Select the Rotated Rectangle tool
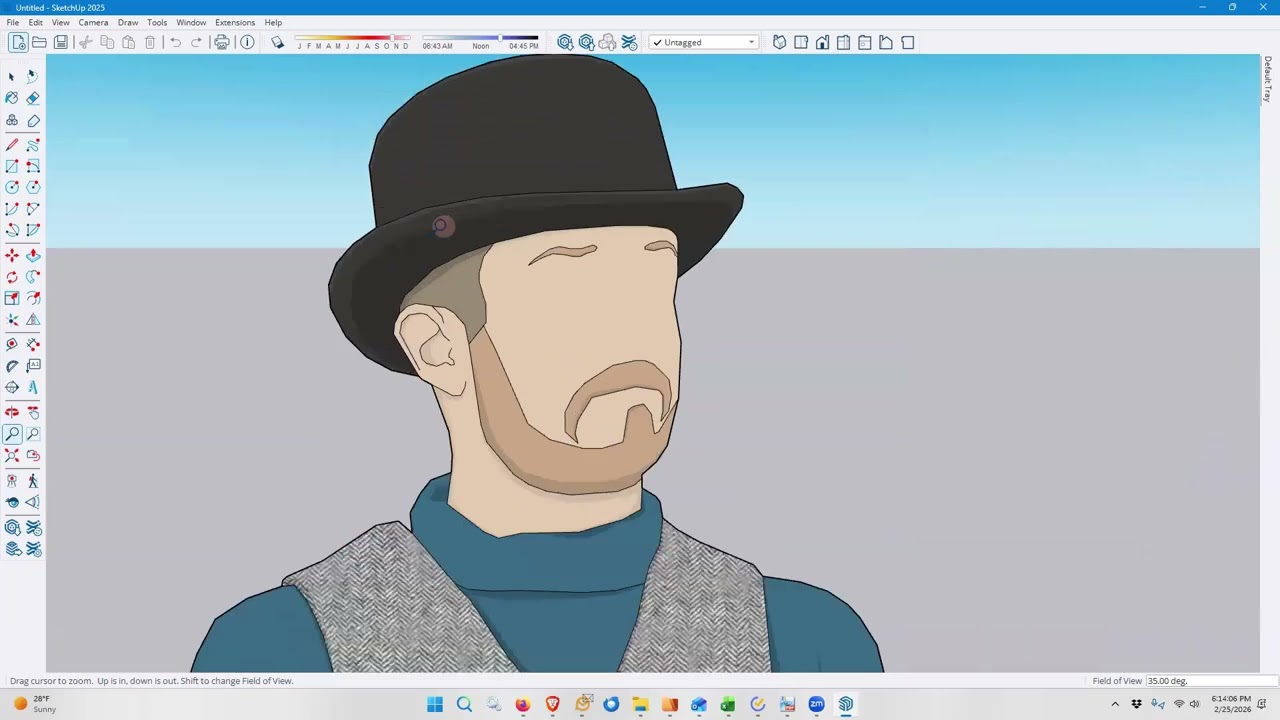This screenshot has width=1280, height=720. coord(33,166)
